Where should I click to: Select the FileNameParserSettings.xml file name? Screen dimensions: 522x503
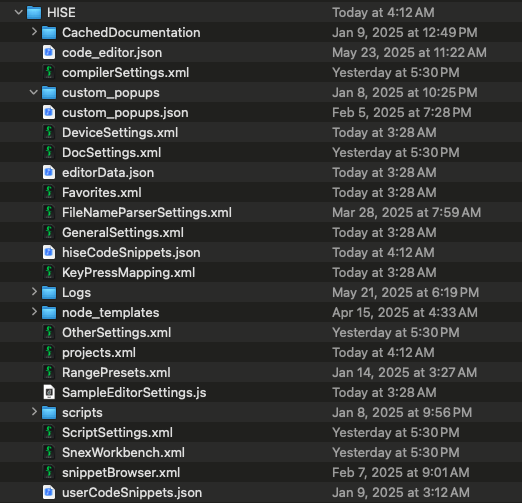147,213
